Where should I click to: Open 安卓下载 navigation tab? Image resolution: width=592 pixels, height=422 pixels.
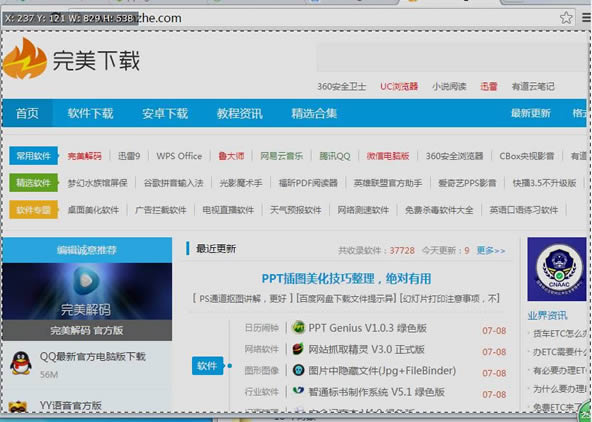(165, 113)
